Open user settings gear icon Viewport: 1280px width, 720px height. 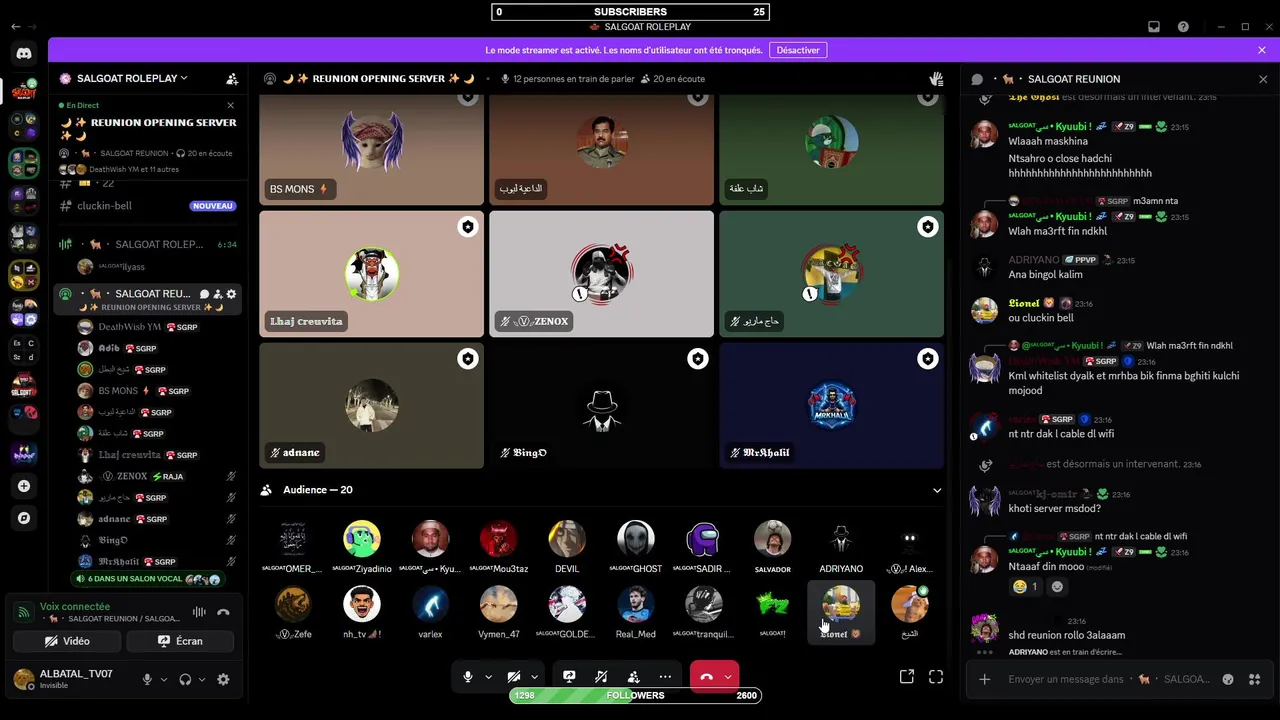223,680
